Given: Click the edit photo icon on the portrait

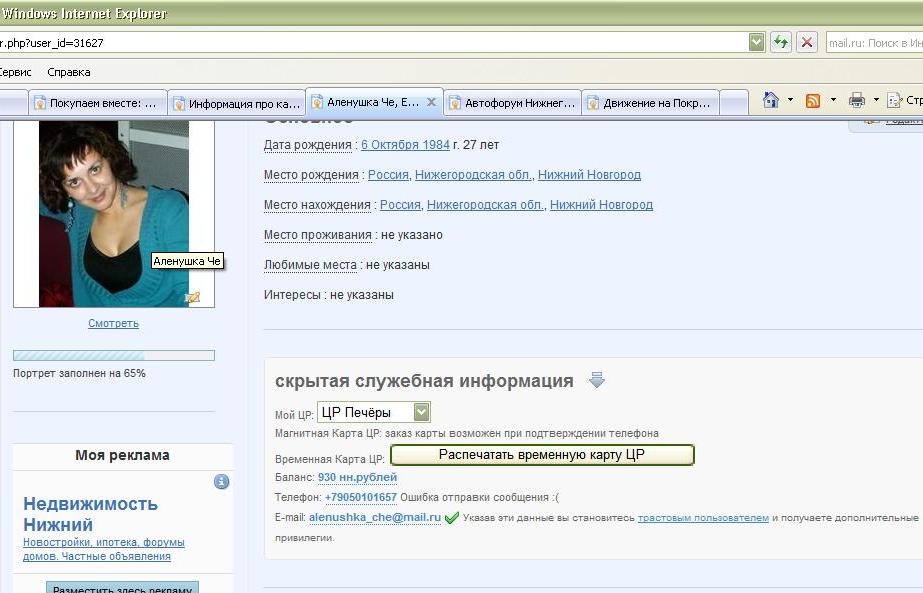Looking at the screenshot, I should [192, 297].
